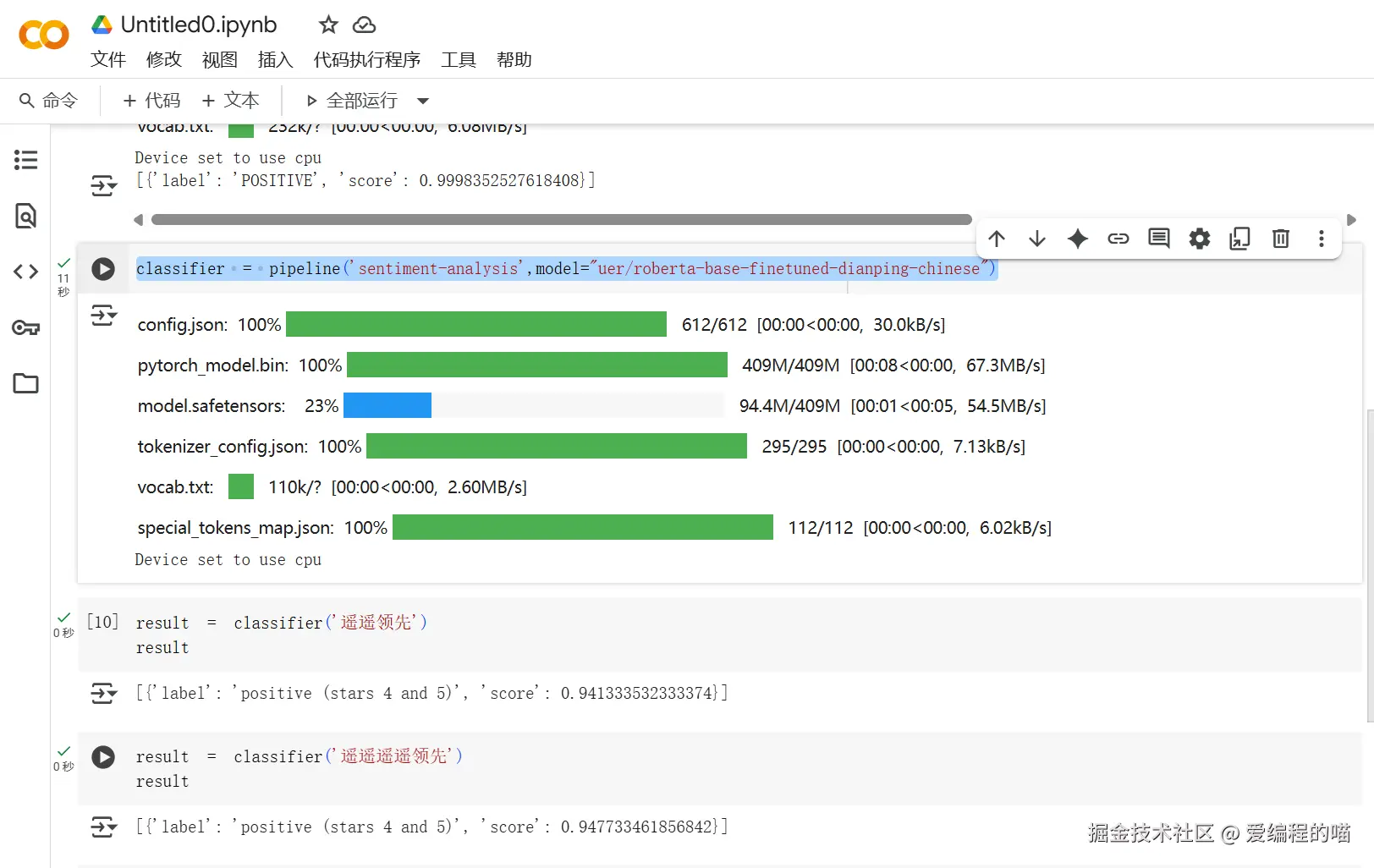Open the secrets key panel

[x=26, y=327]
